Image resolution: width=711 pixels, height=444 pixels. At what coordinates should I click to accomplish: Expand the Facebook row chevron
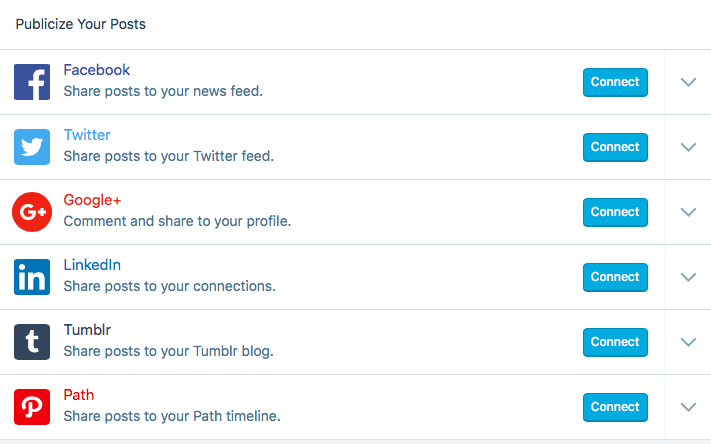coord(688,82)
